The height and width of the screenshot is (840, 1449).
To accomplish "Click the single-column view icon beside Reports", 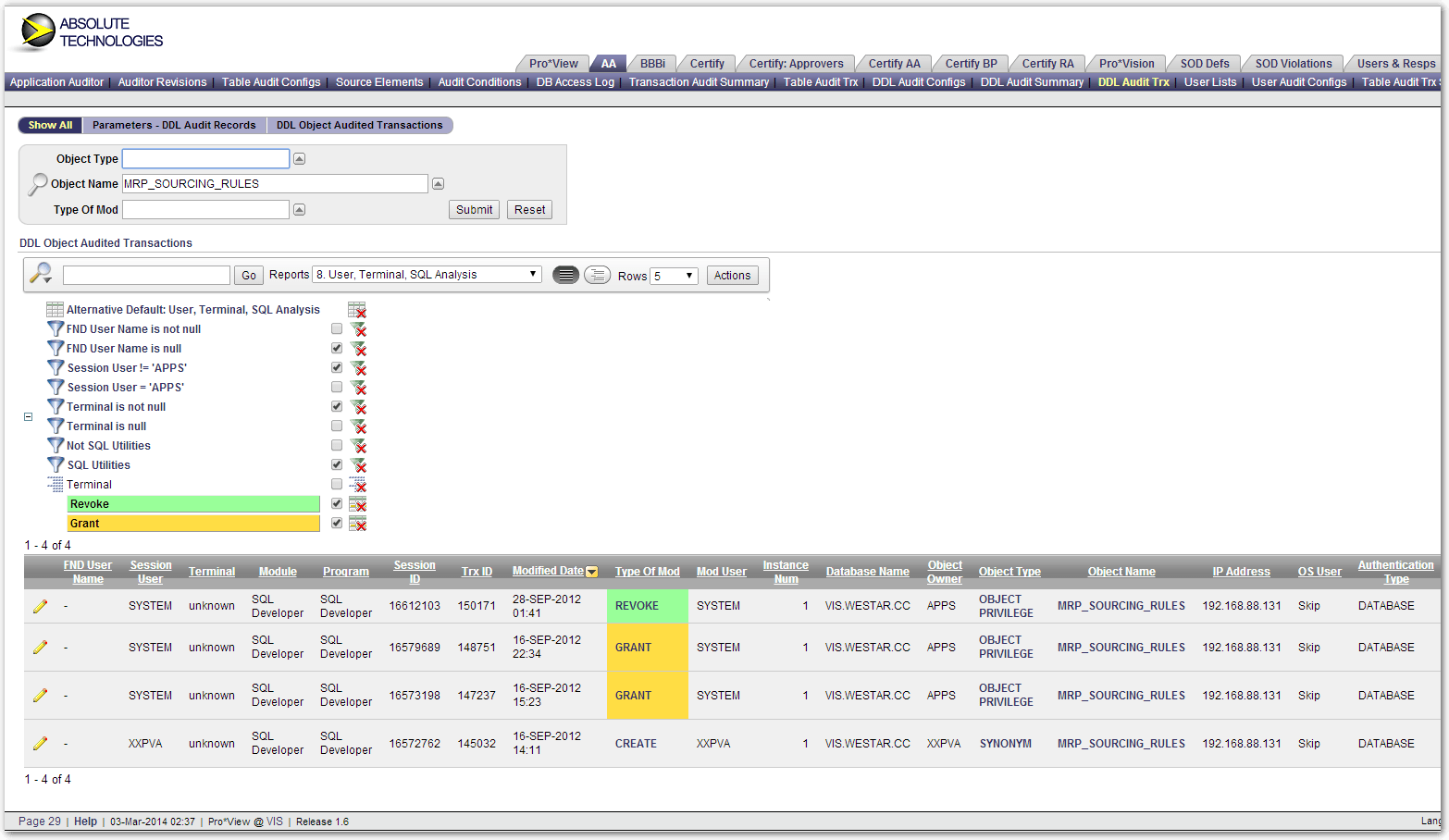I will click(x=564, y=274).
